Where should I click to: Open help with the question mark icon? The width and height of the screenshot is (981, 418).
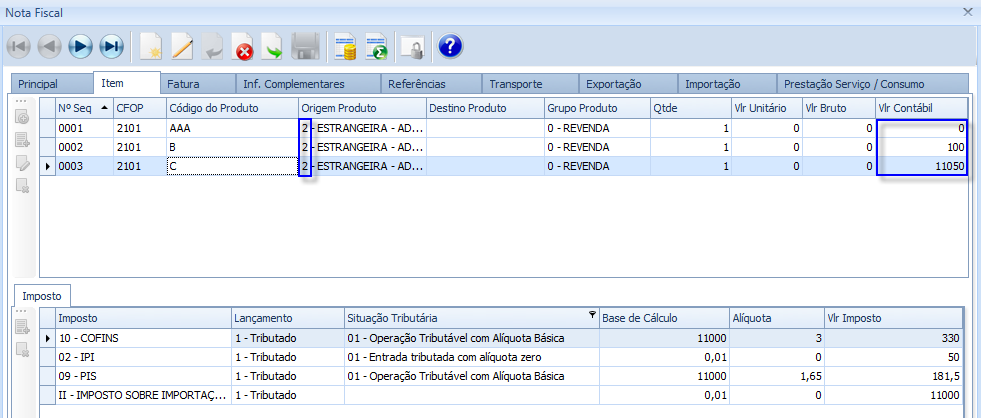(450, 46)
